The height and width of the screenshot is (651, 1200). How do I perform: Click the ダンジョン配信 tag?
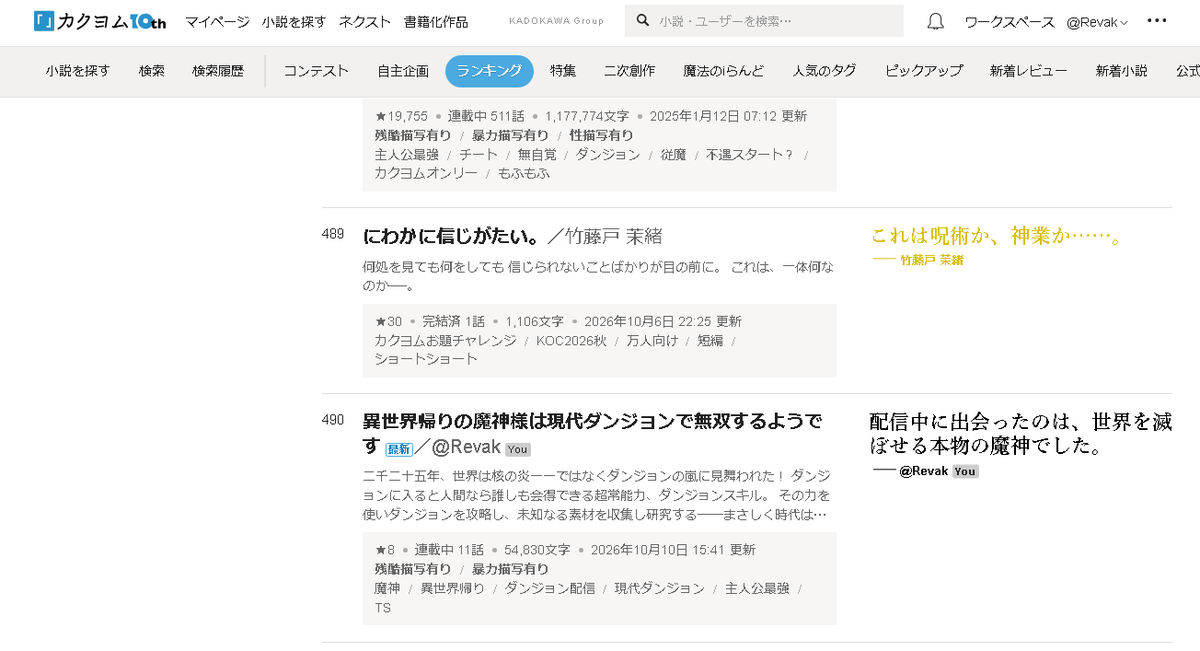(549, 588)
